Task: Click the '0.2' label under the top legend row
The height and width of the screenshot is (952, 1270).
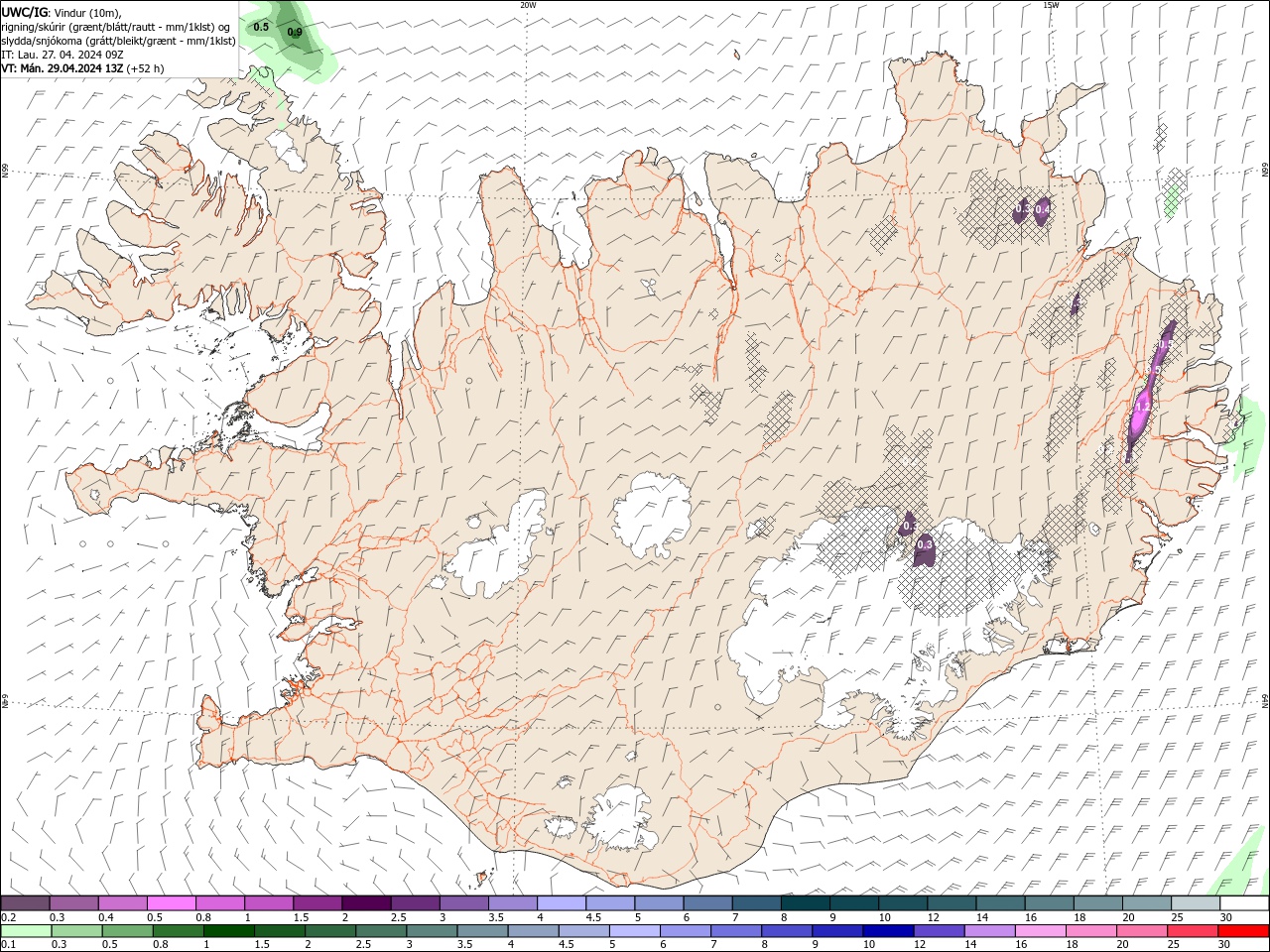Action: (x=9, y=917)
